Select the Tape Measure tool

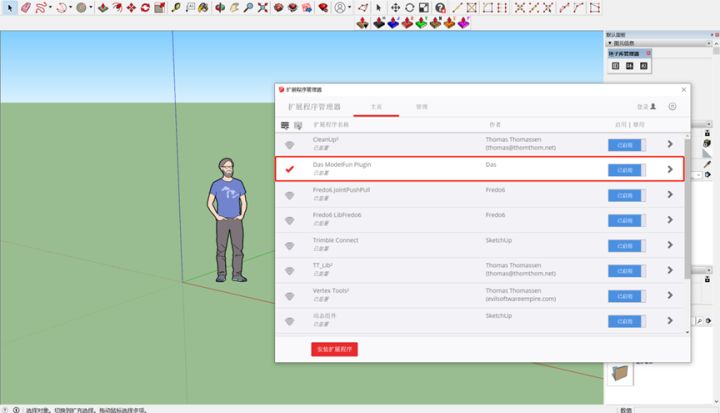[176, 7]
